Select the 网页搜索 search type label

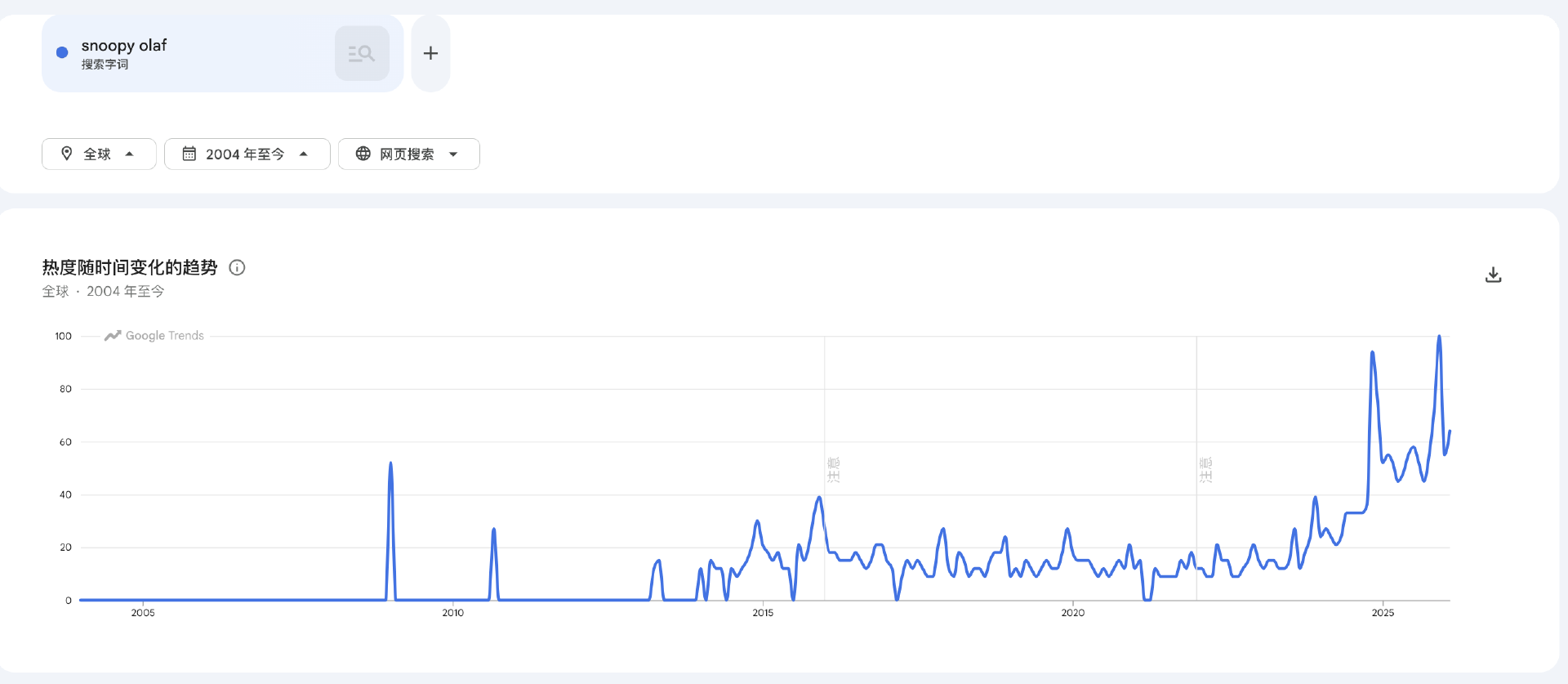407,154
